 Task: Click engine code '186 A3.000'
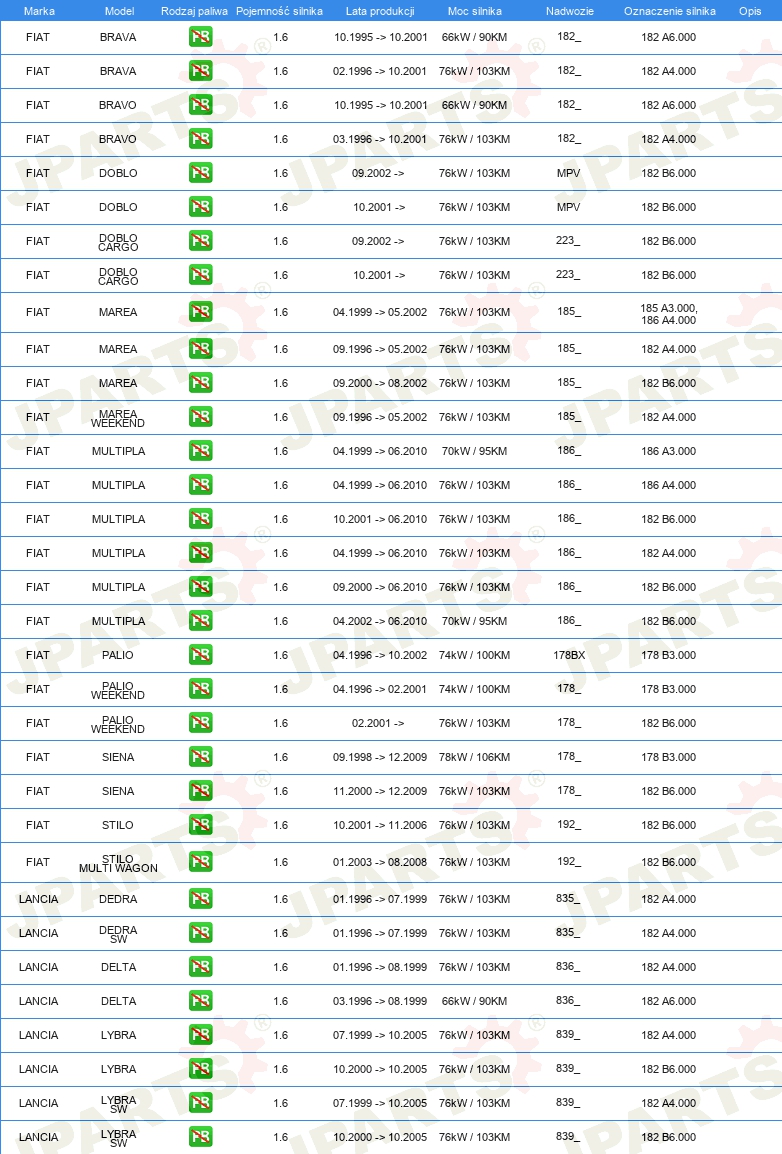[669, 451]
